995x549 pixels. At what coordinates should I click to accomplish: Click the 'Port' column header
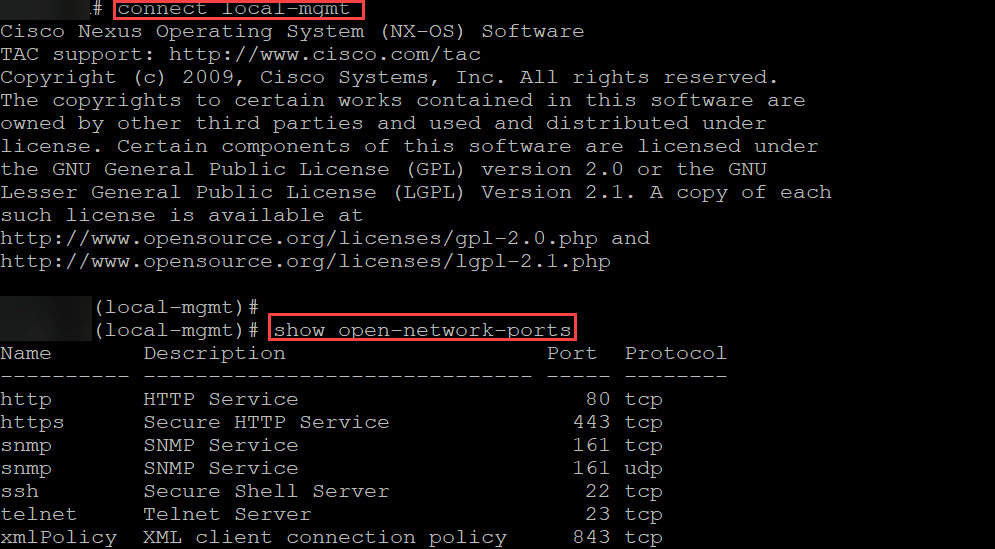[572, 353]
